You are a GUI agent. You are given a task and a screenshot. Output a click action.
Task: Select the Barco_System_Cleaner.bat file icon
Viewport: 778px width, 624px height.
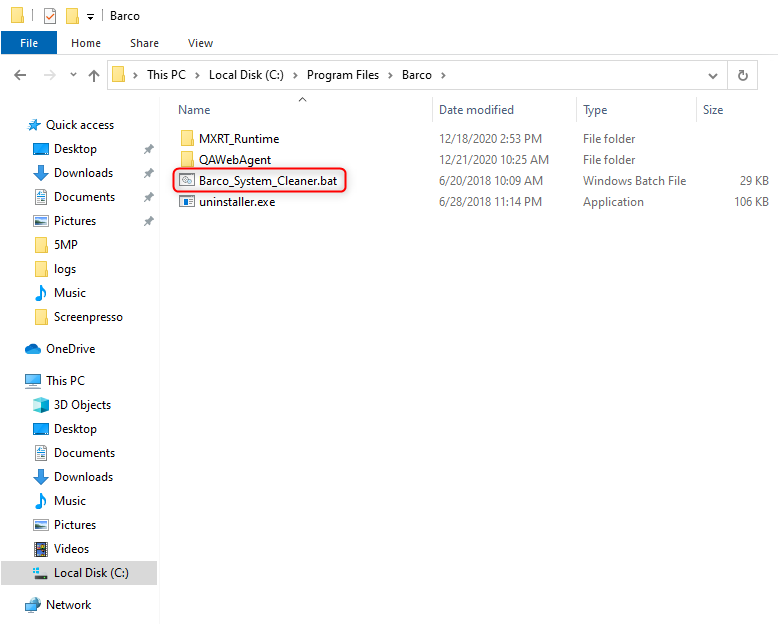187,180
